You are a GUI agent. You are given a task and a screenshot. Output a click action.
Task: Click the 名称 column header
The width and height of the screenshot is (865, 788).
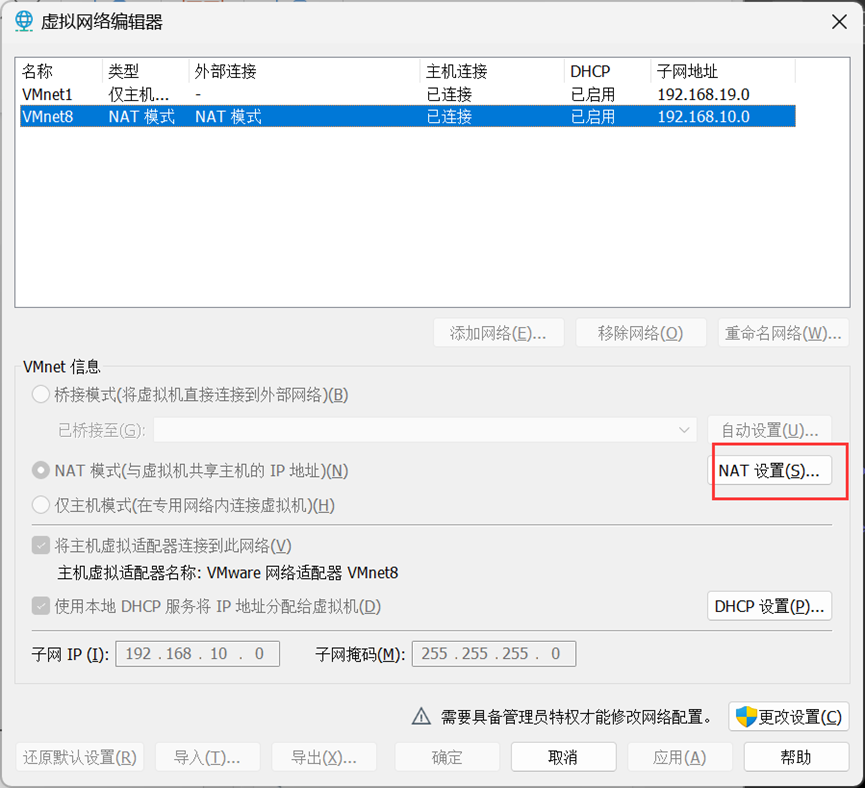[61, 71]
